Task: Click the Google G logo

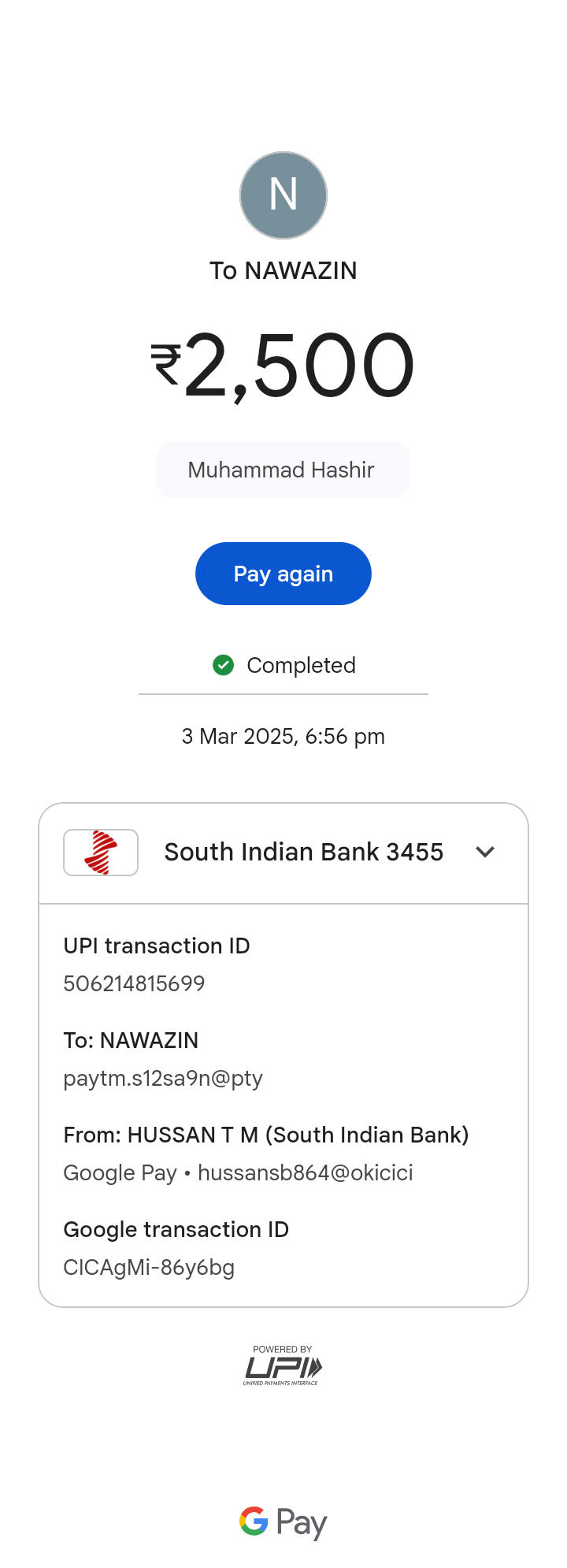Action: pos(254,1522)
